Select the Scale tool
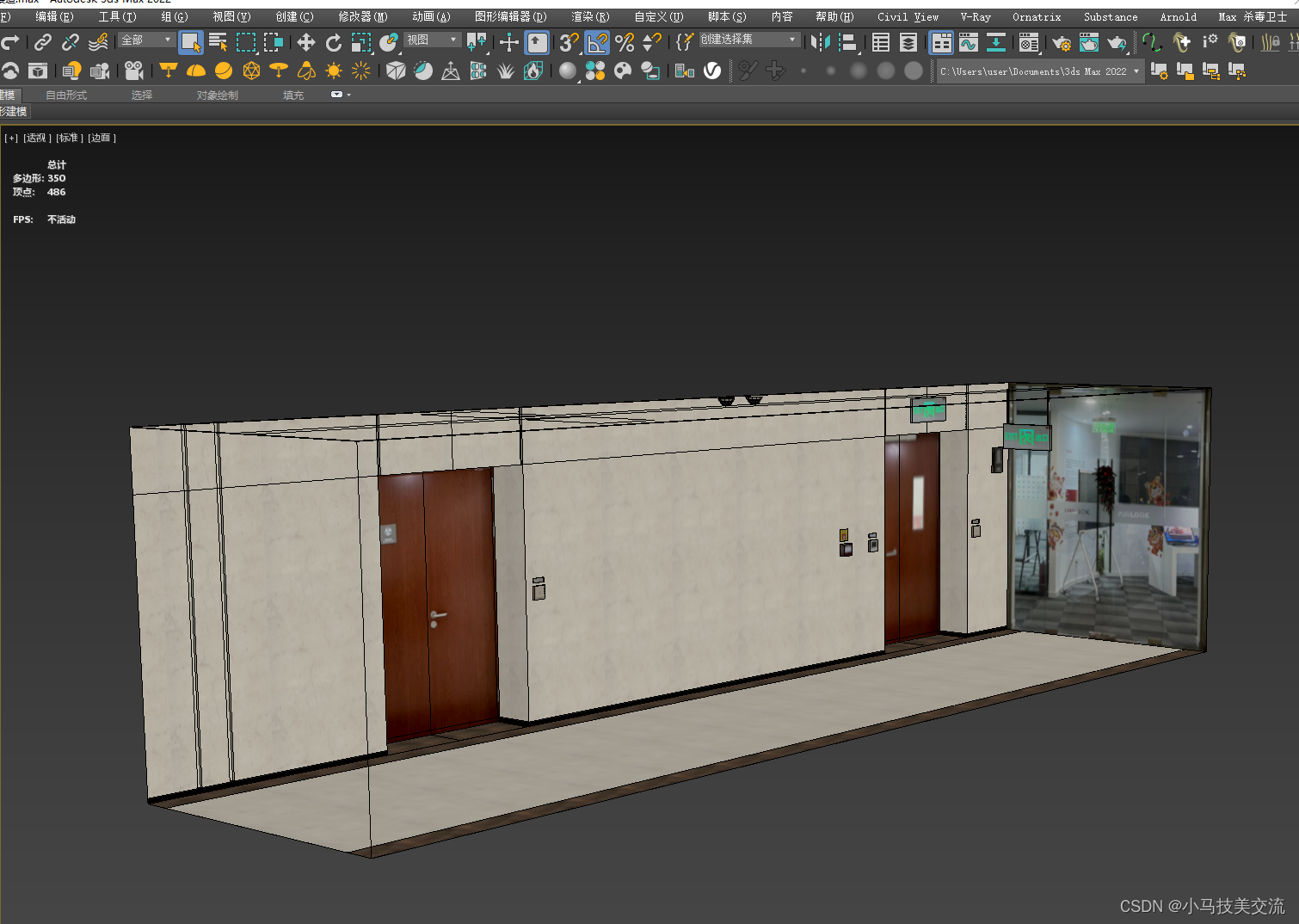Viewport: 1299px width, 924px height. tap(361, 41)
